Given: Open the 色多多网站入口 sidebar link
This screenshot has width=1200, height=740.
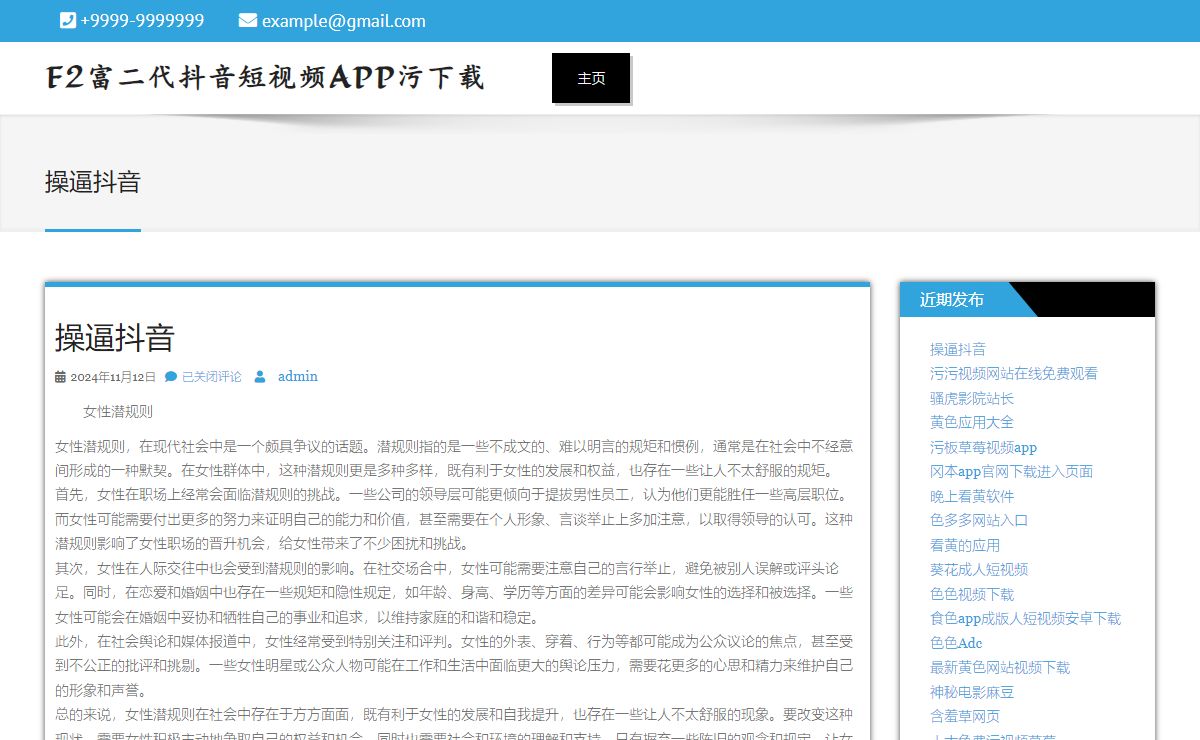Looking at the screenshot, I should point(979,520).
